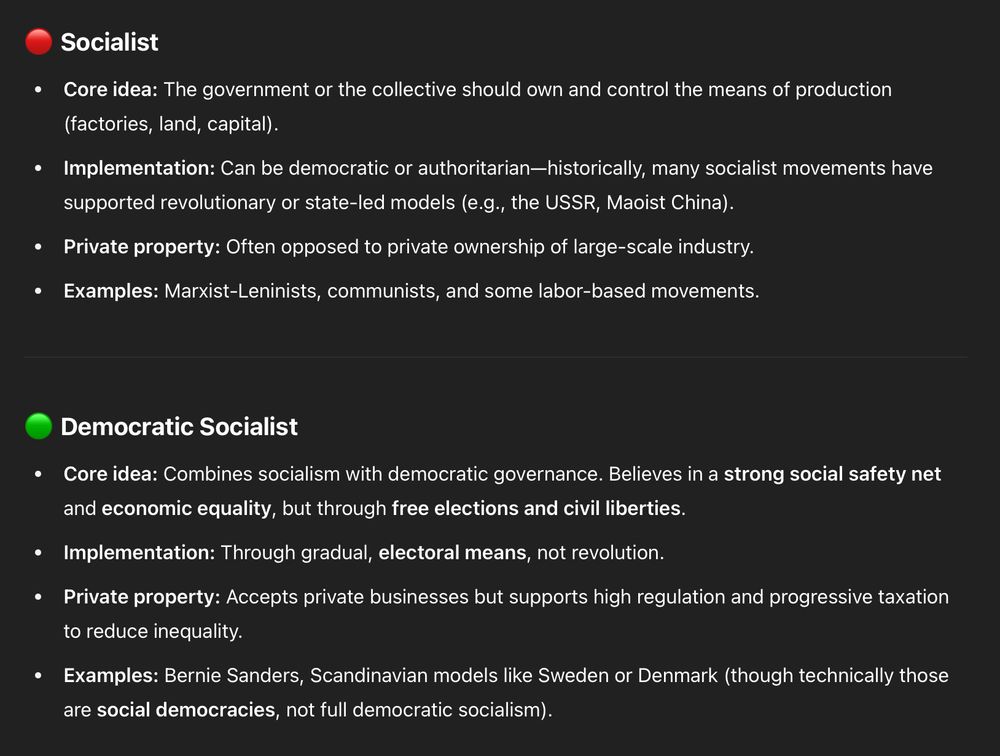Click the bold words economic equality

(186, 508)
